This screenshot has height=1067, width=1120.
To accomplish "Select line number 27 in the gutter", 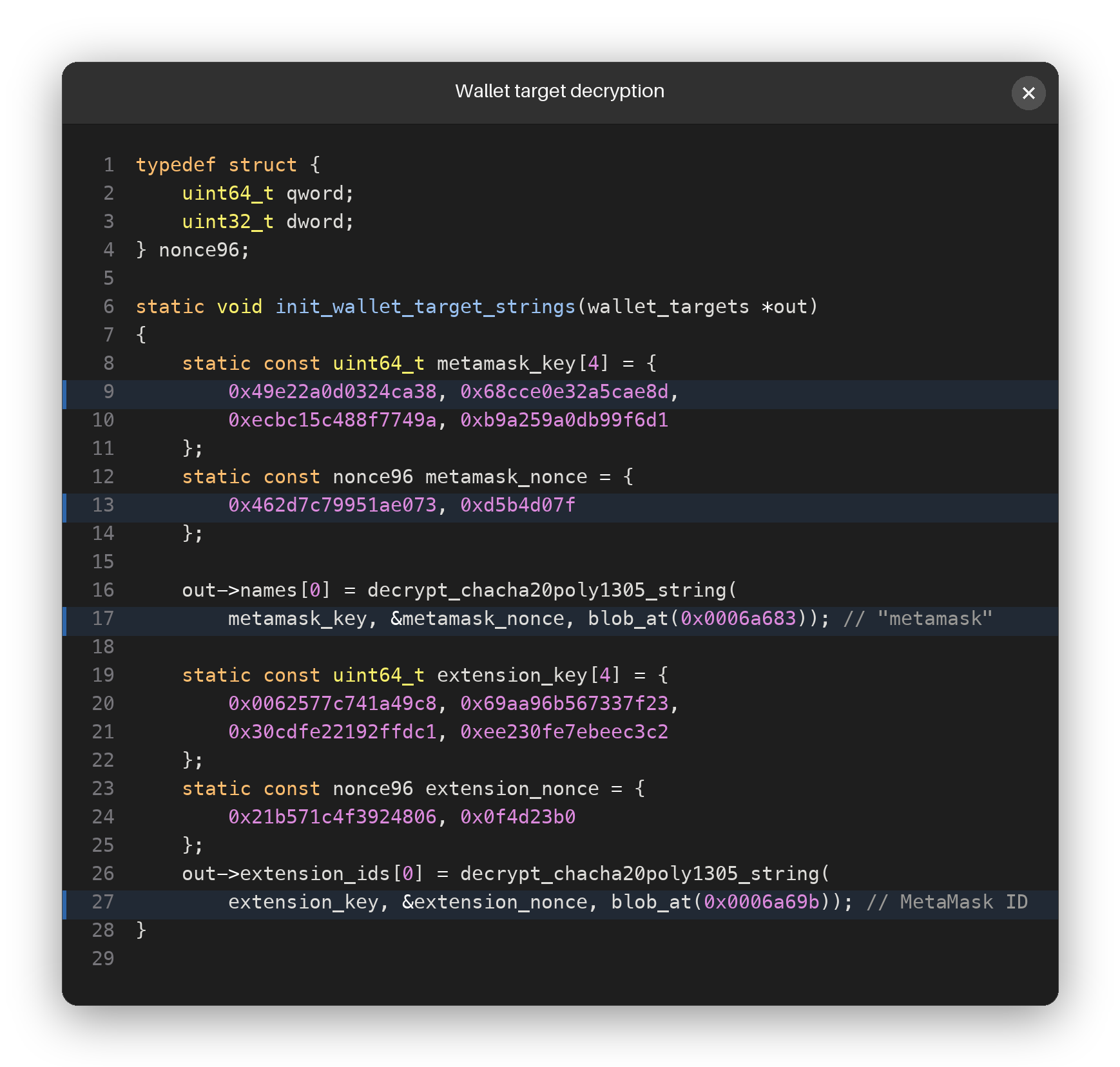I will 102,902.
